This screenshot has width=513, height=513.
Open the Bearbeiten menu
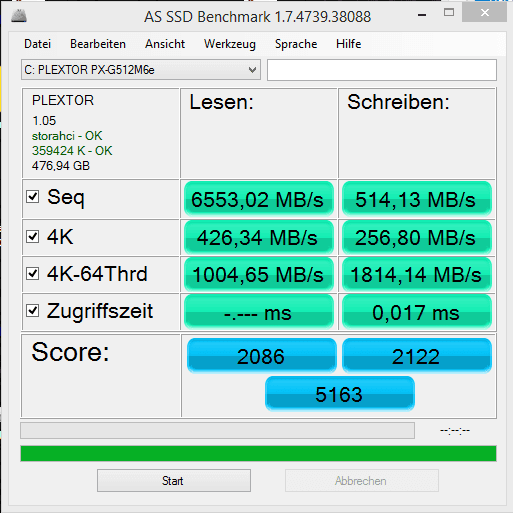(x=98, y=44)
